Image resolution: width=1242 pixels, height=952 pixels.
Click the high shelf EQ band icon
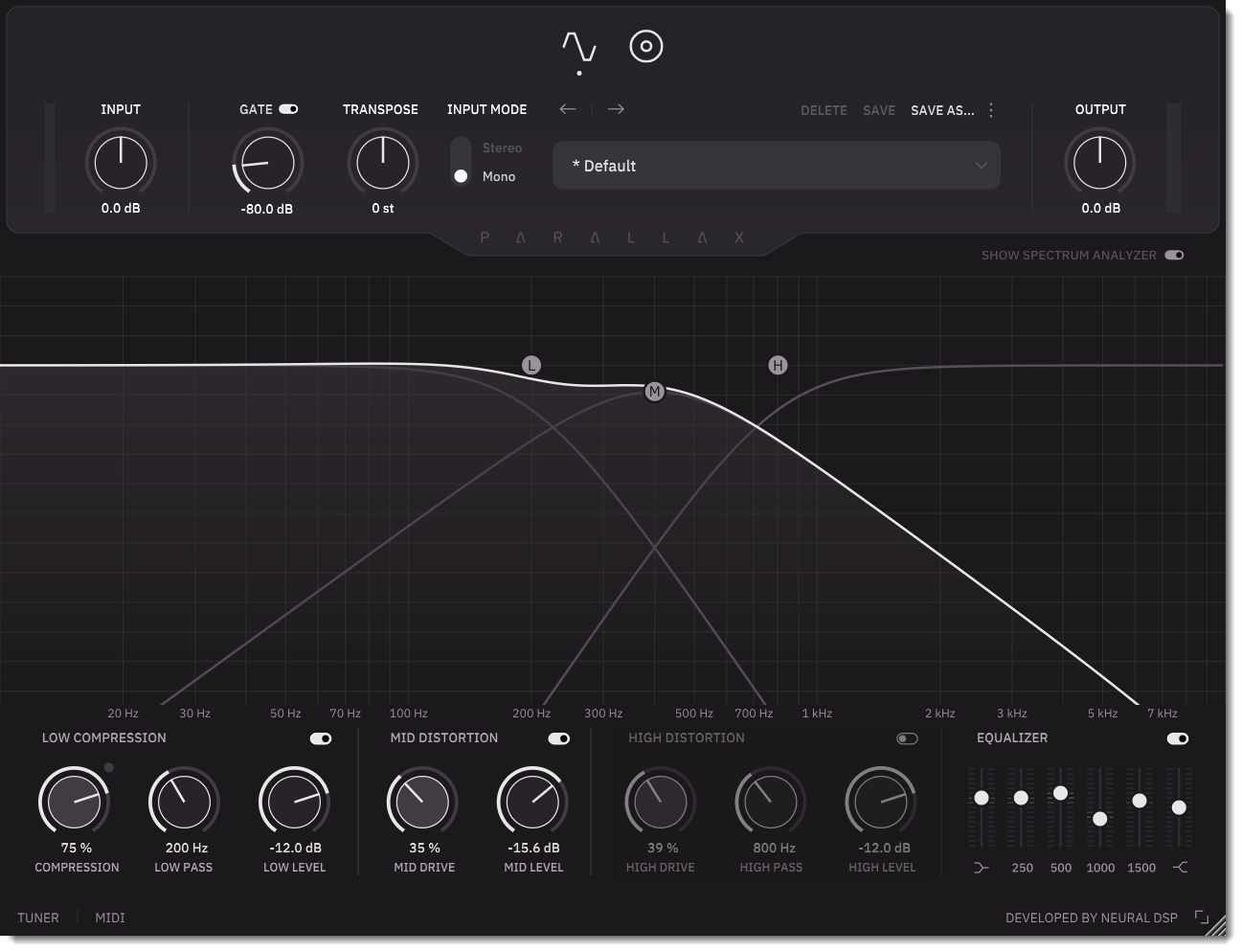pyautogui.click(x=1181, y=867)
